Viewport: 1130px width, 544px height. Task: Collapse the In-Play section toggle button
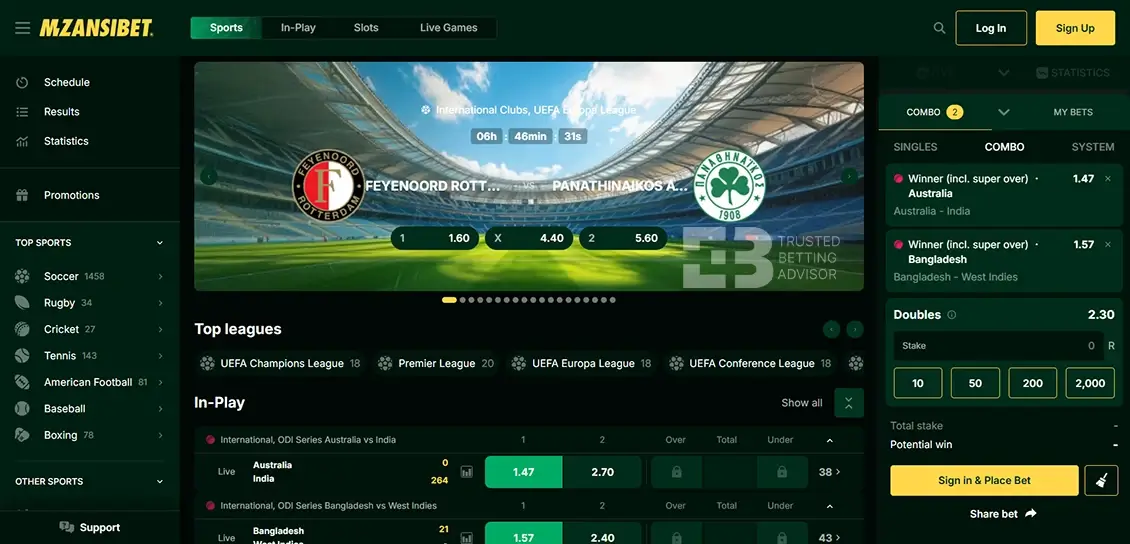tap(848, 402)
